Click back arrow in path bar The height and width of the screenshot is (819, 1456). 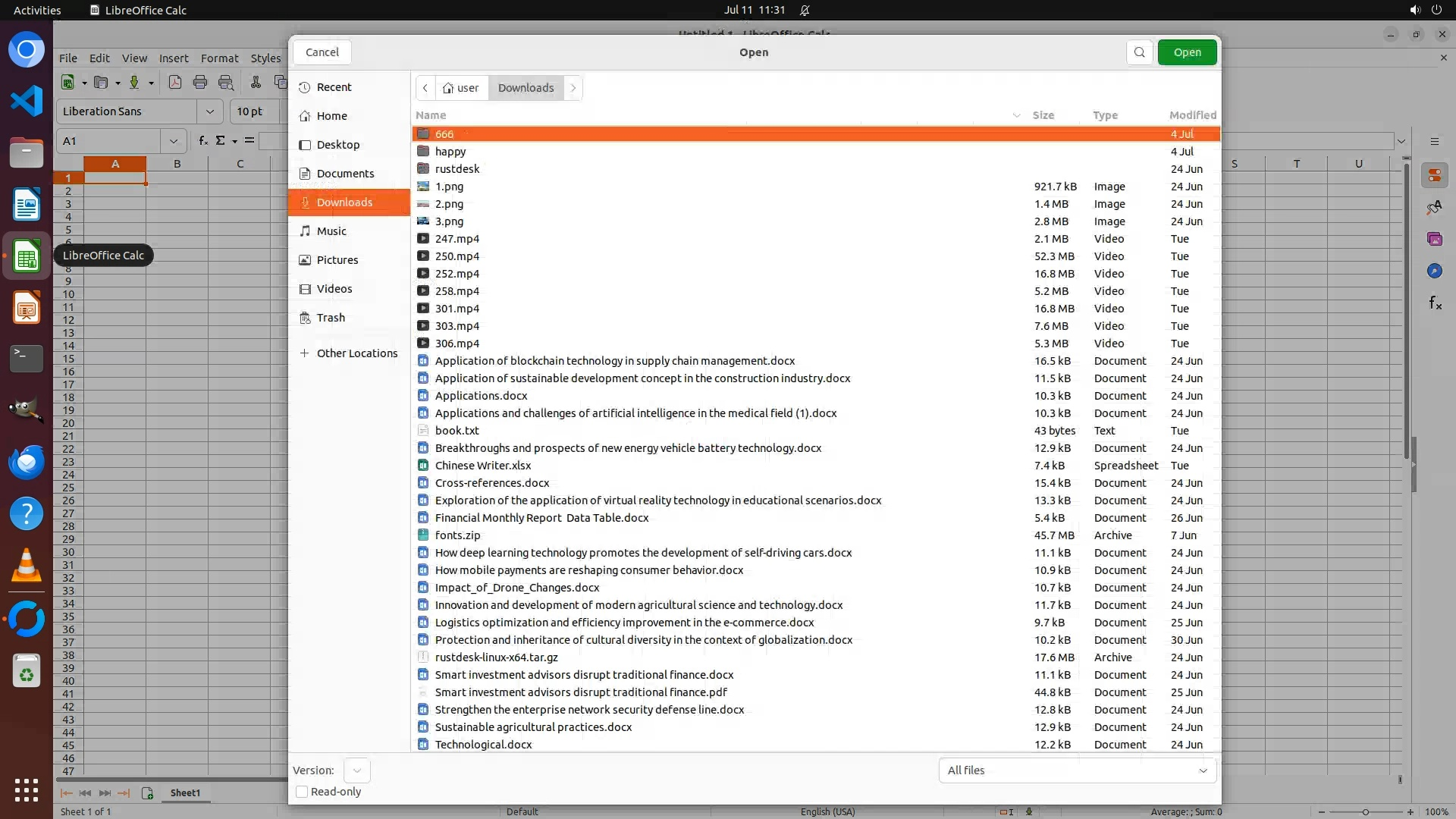click(x=425, y=88)
